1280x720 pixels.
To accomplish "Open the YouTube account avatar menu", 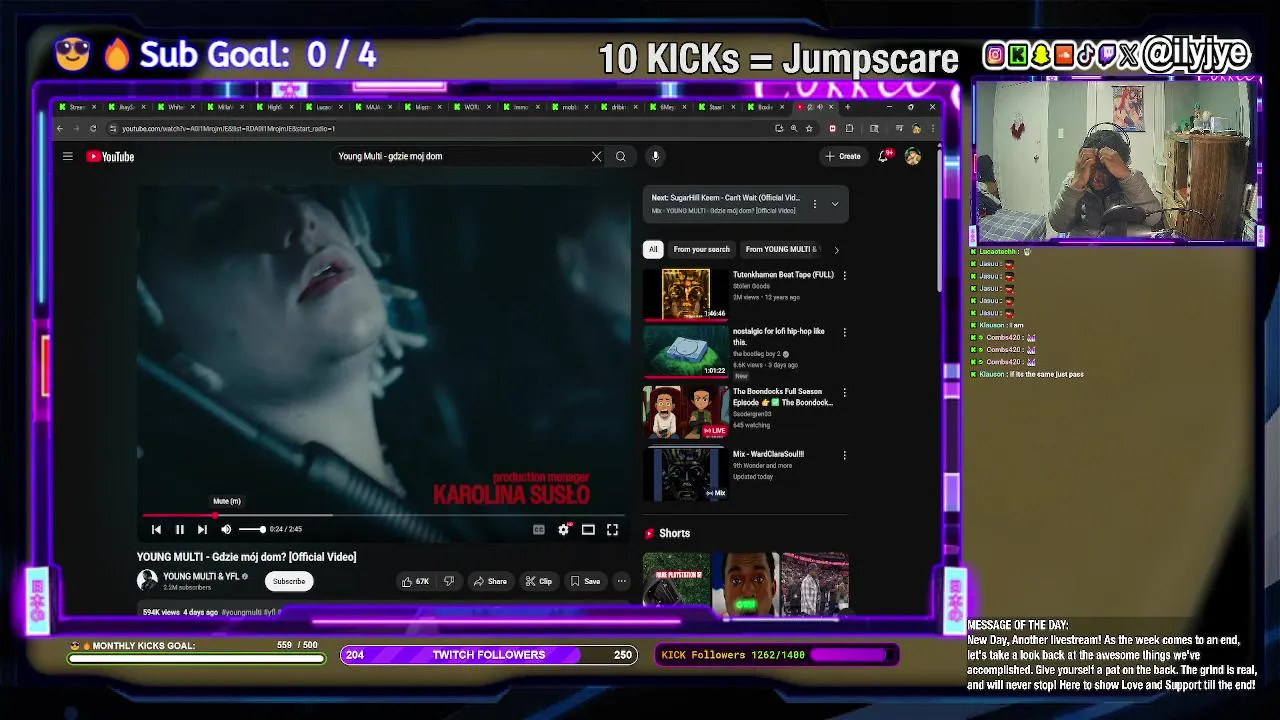I will tap(912, 156).
